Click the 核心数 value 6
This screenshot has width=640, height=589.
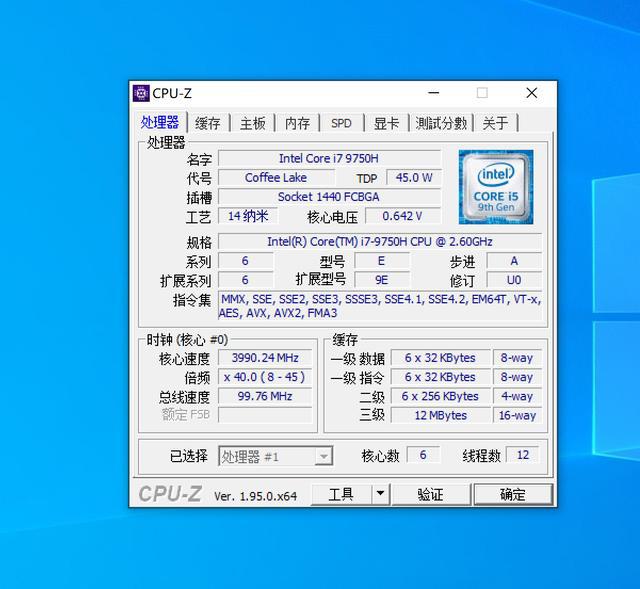point(423,455)
